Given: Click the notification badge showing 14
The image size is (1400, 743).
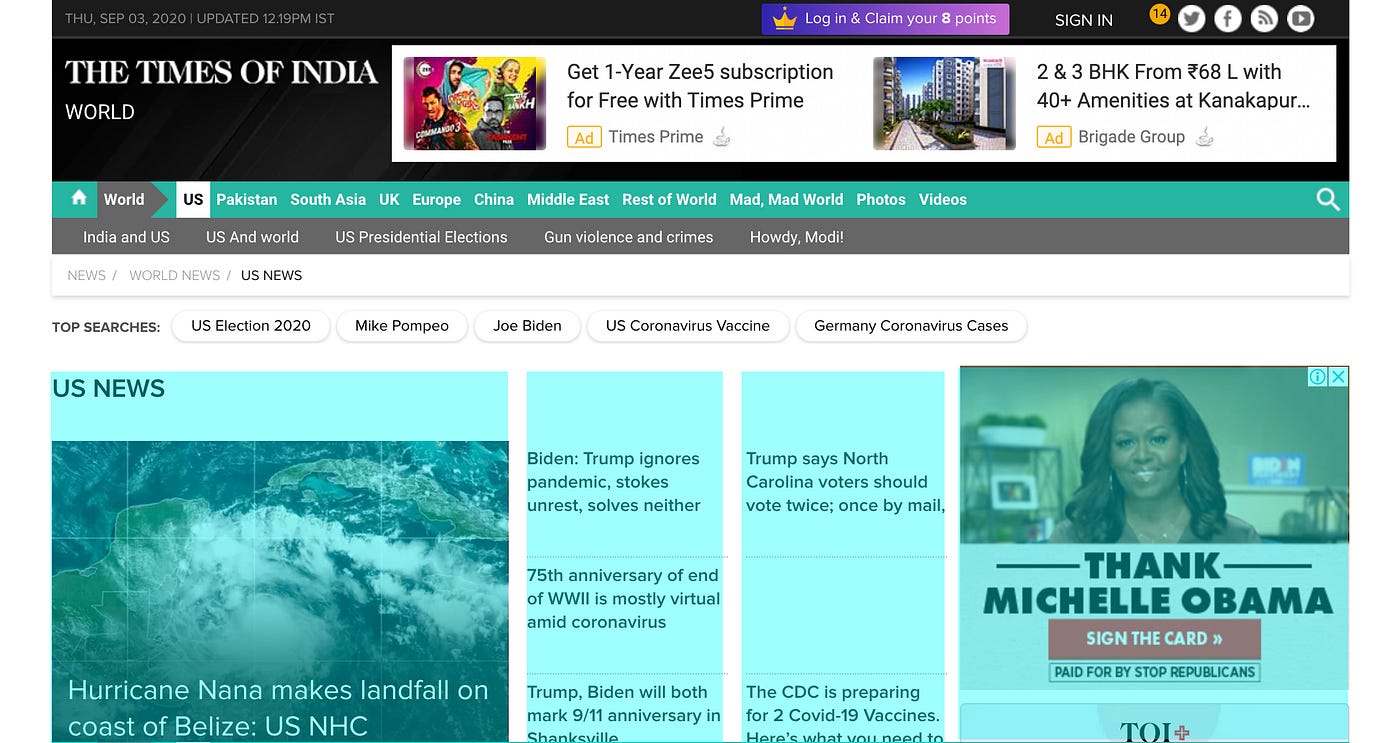Looking at the screenshot, I should click(x=1159, y=14).
